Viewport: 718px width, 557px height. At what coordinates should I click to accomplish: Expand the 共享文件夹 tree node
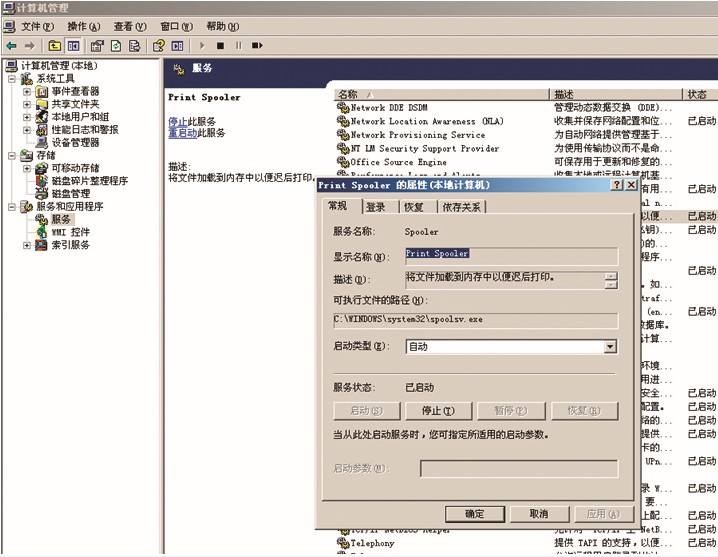coord(27,104)
